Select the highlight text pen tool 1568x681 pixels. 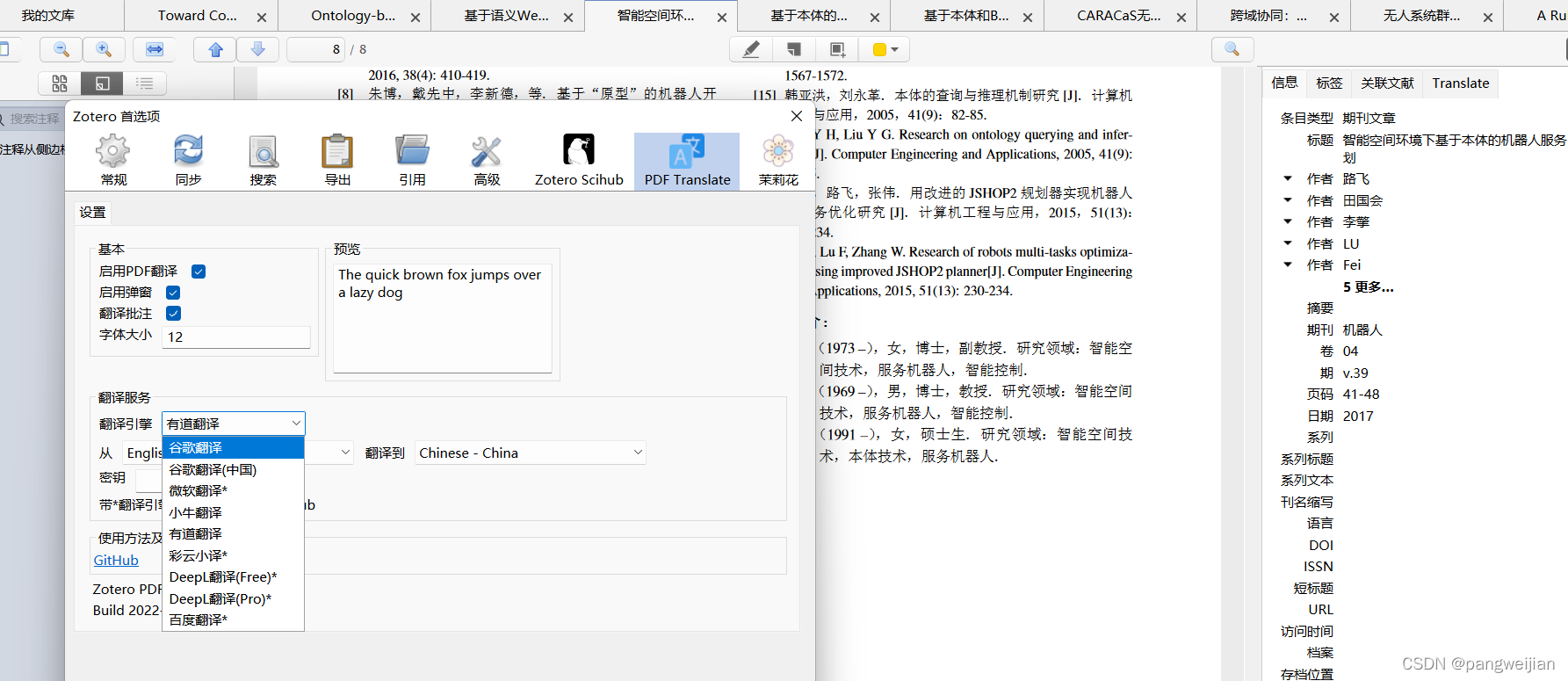pyautogui.click(x=751, y=50)
